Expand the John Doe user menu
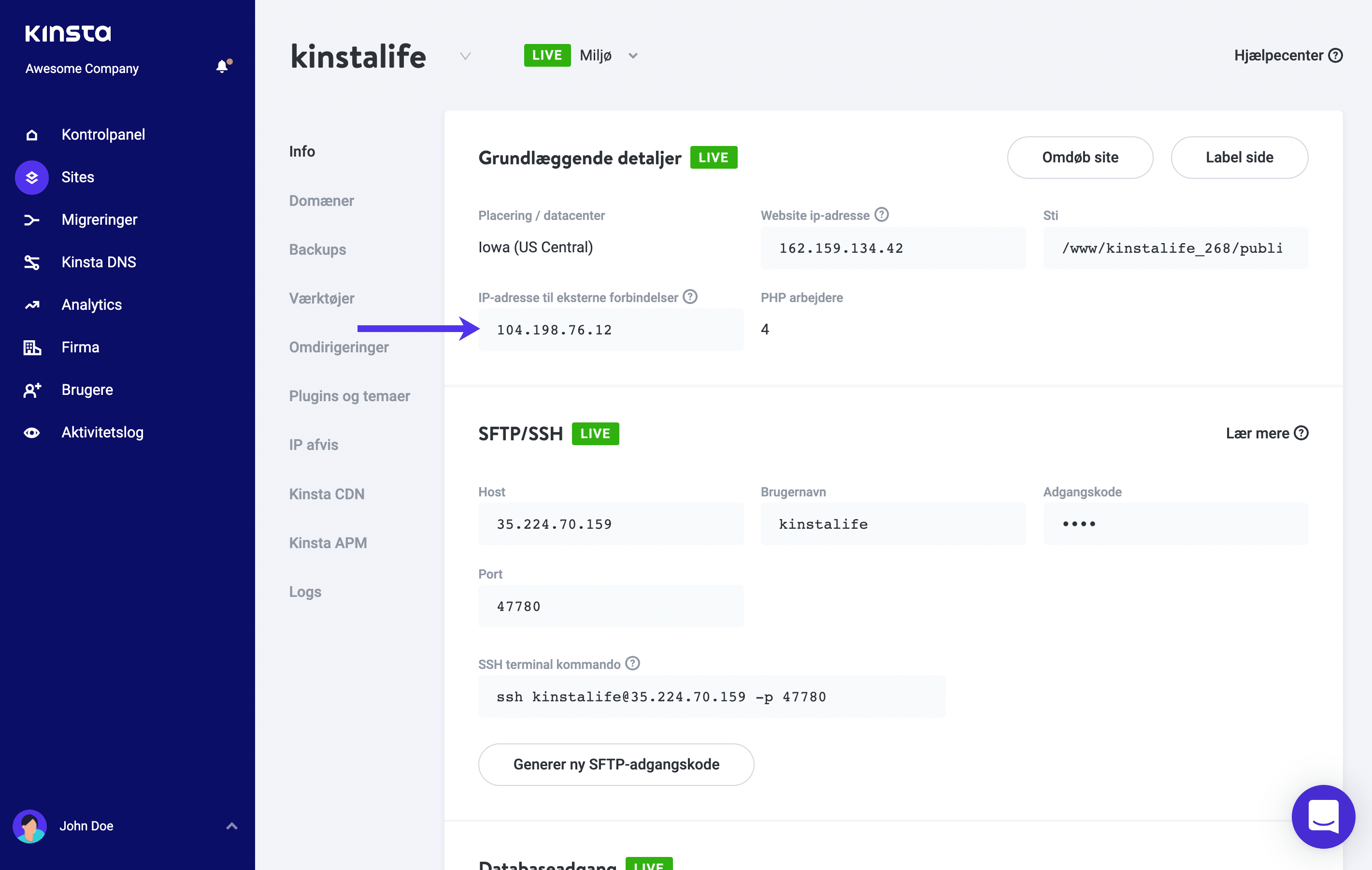Viewport: 1372px width, 870px height. tap(232, 826)
